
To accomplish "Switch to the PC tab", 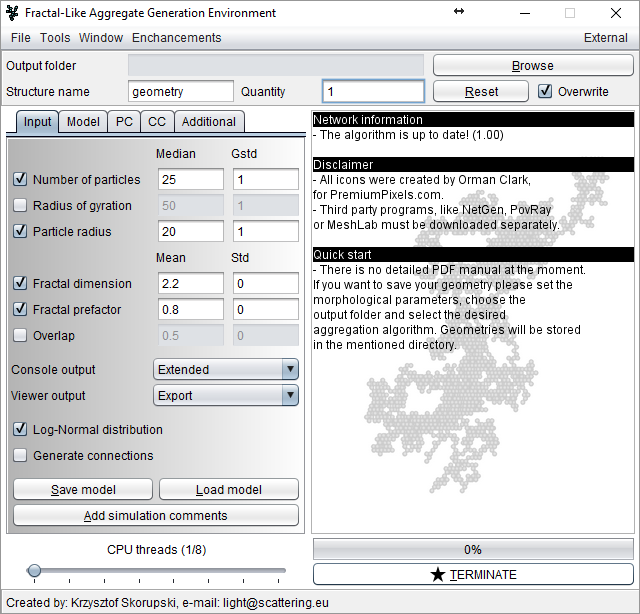I will [124, 122].
